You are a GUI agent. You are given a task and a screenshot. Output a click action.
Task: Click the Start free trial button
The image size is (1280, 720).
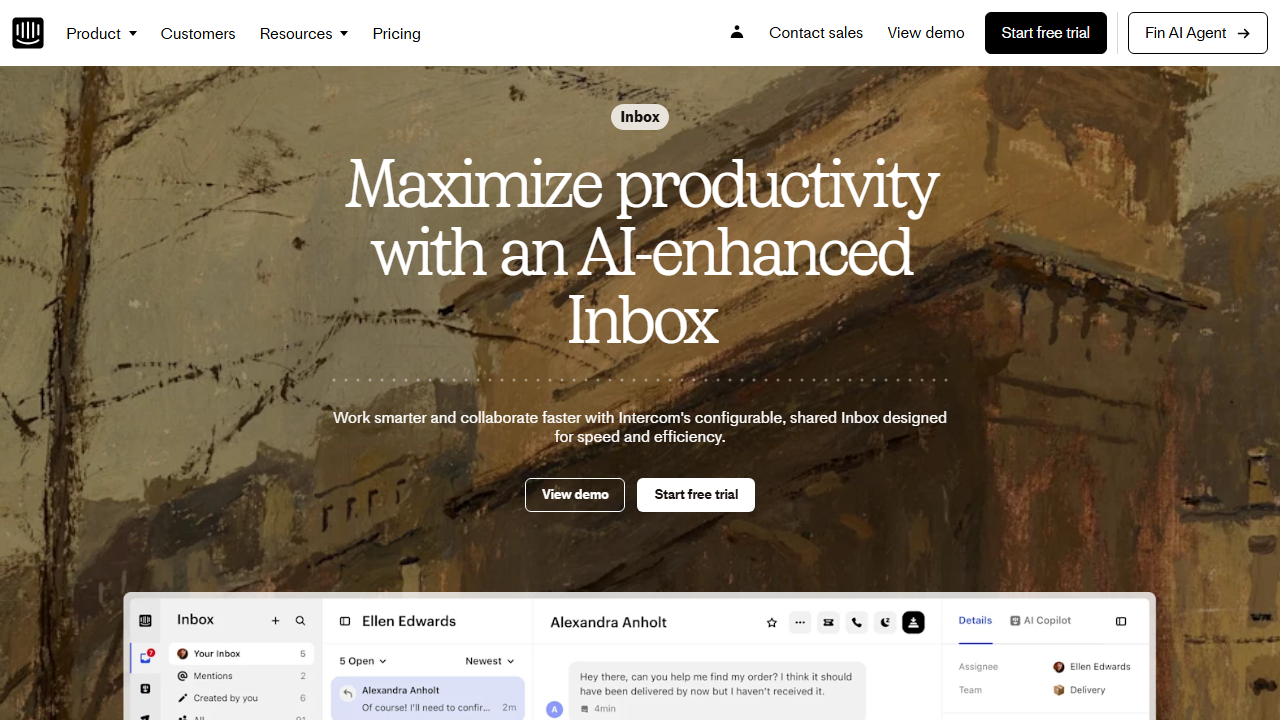[x=1045, y=32]
